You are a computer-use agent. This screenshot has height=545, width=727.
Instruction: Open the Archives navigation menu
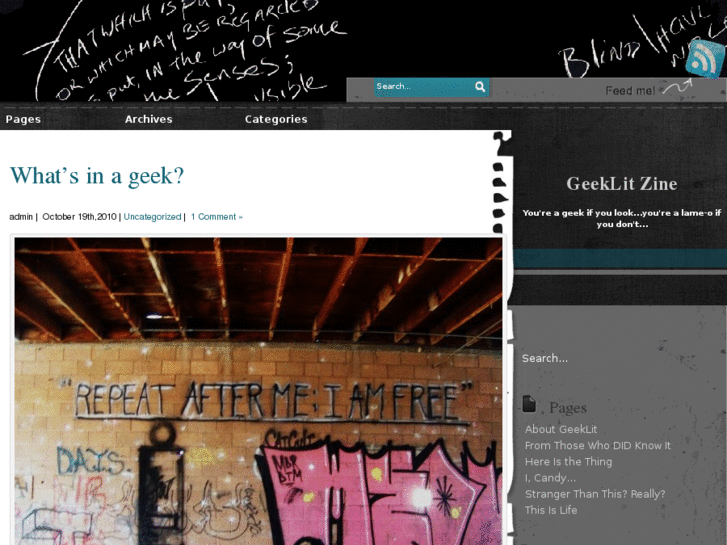click(148, 119)
